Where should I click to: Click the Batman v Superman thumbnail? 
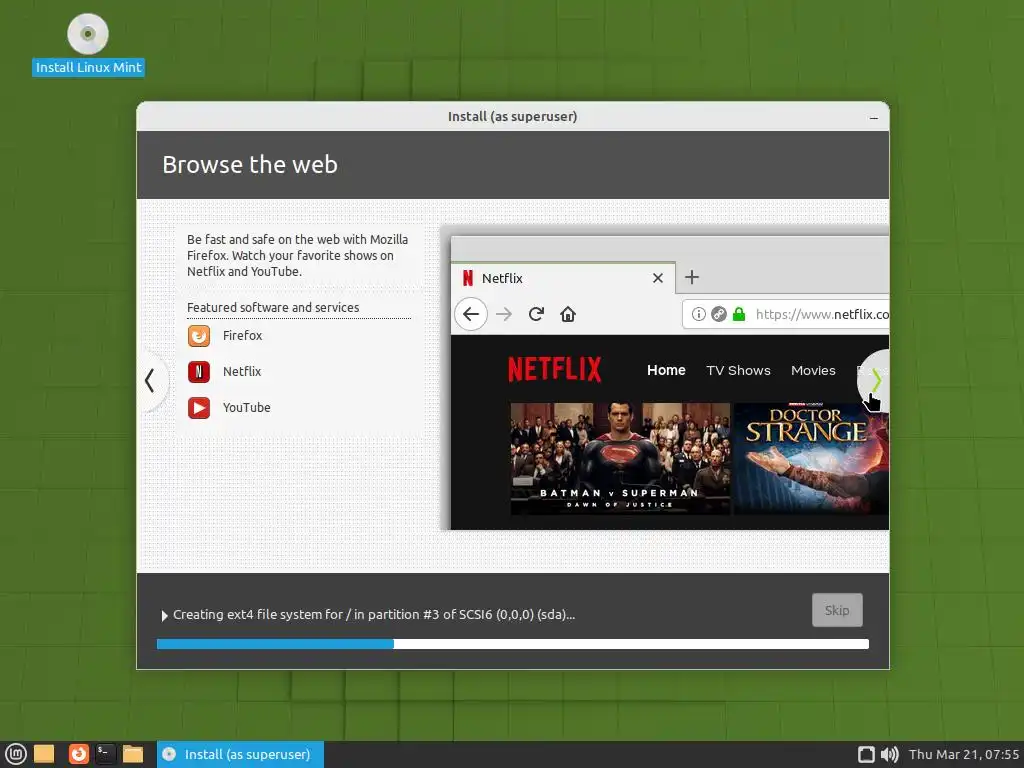620,458
